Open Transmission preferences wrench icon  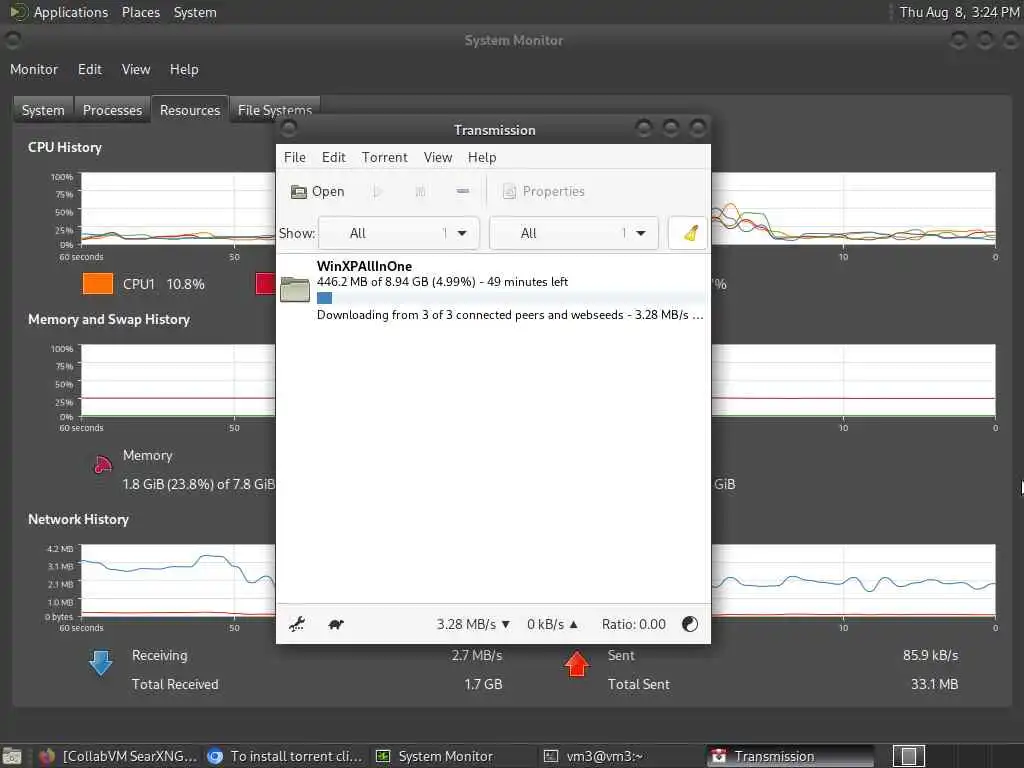click(297, 624)
